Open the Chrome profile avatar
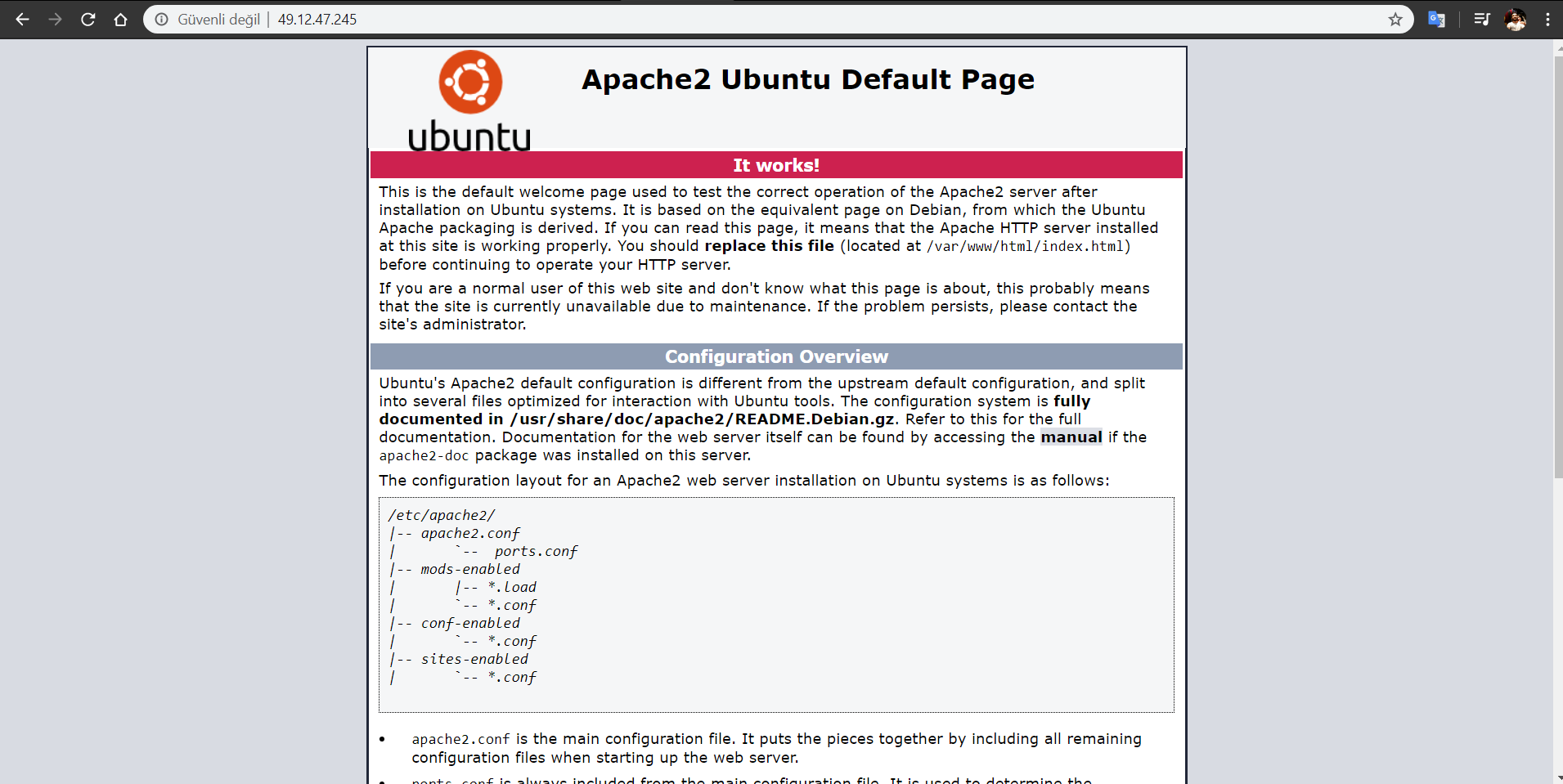This screenshot has width=1563, height=784. tap(1516, 20)
